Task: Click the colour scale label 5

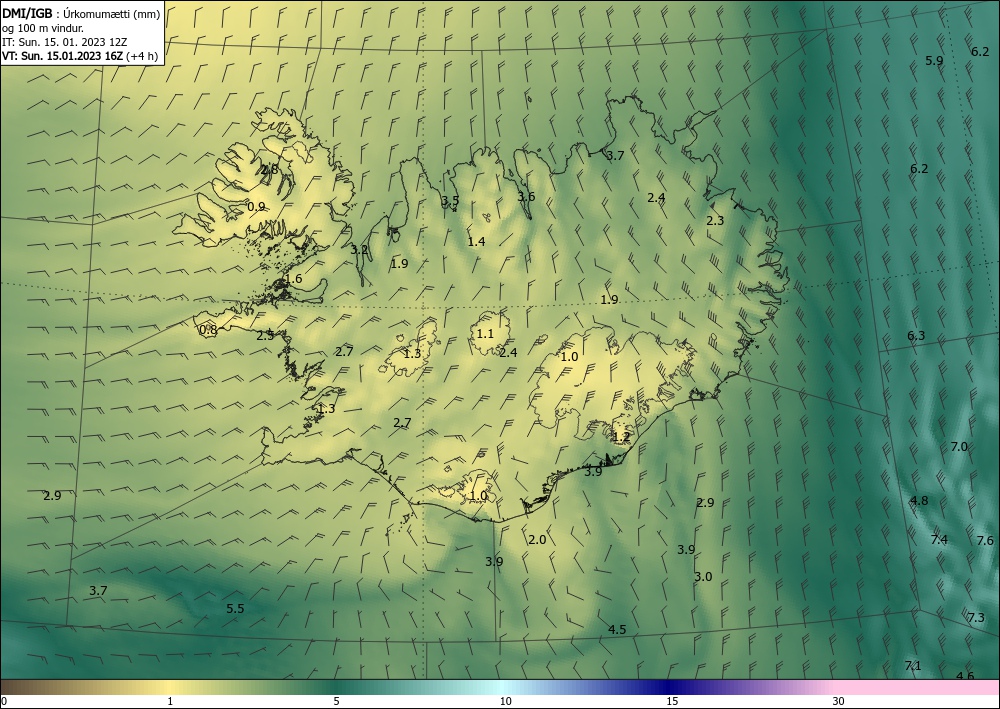Action: point(336,701)
